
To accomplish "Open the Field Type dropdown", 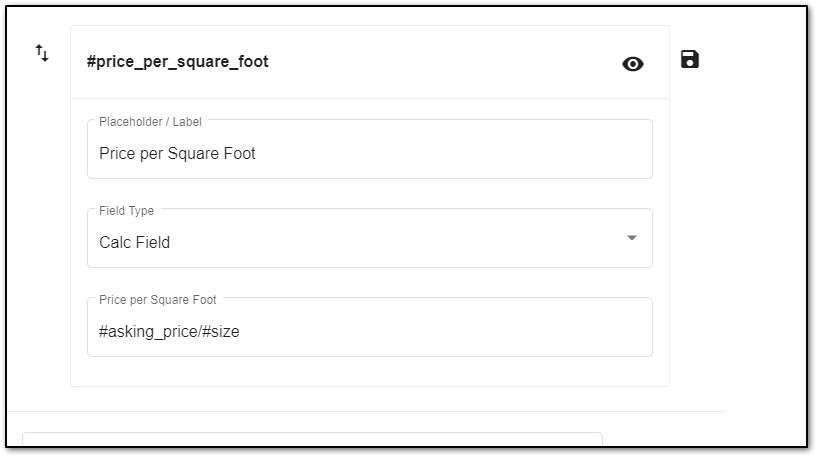I will pyautogui.click(x=369, y=238).
